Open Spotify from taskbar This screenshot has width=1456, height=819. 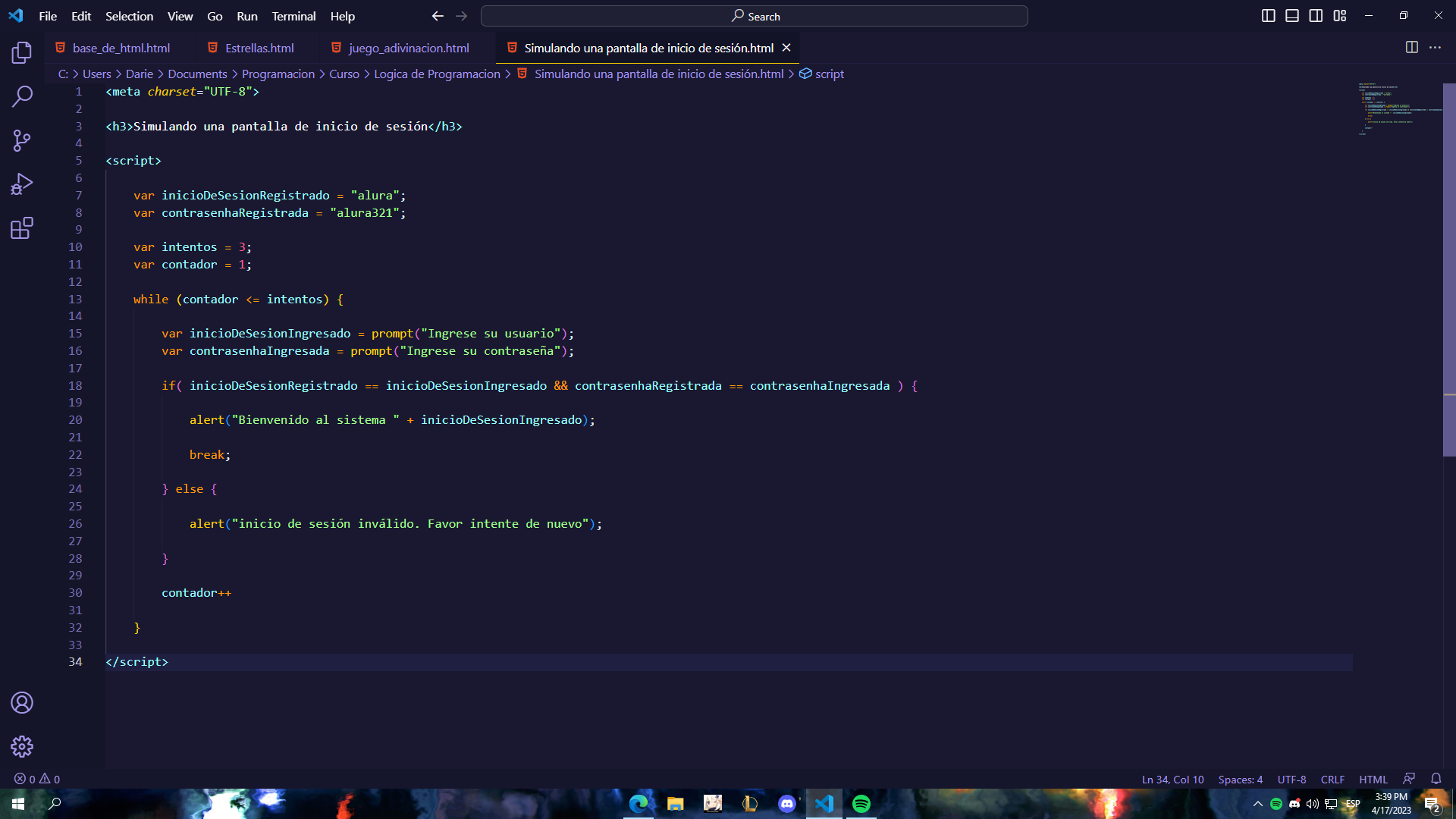coord(861,804)
